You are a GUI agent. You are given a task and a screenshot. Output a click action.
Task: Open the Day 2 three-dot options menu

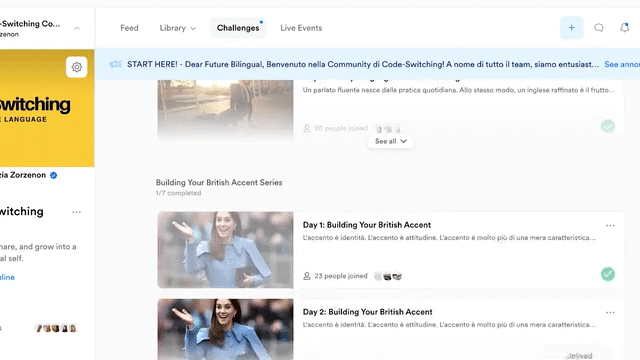click(x=610, y=312)
